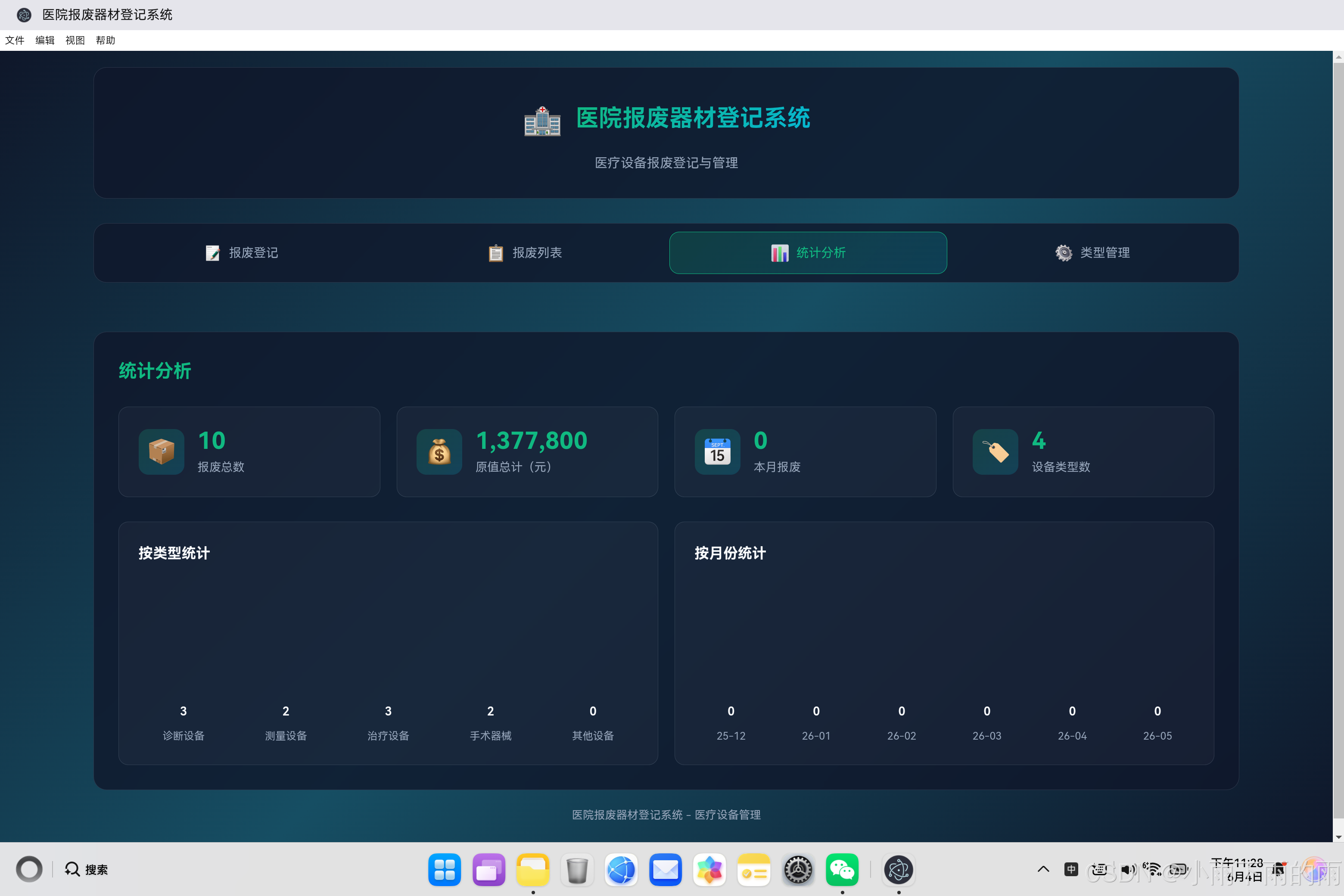
Task: Open the 编辑 menu
Action: [x=44, y=40]
